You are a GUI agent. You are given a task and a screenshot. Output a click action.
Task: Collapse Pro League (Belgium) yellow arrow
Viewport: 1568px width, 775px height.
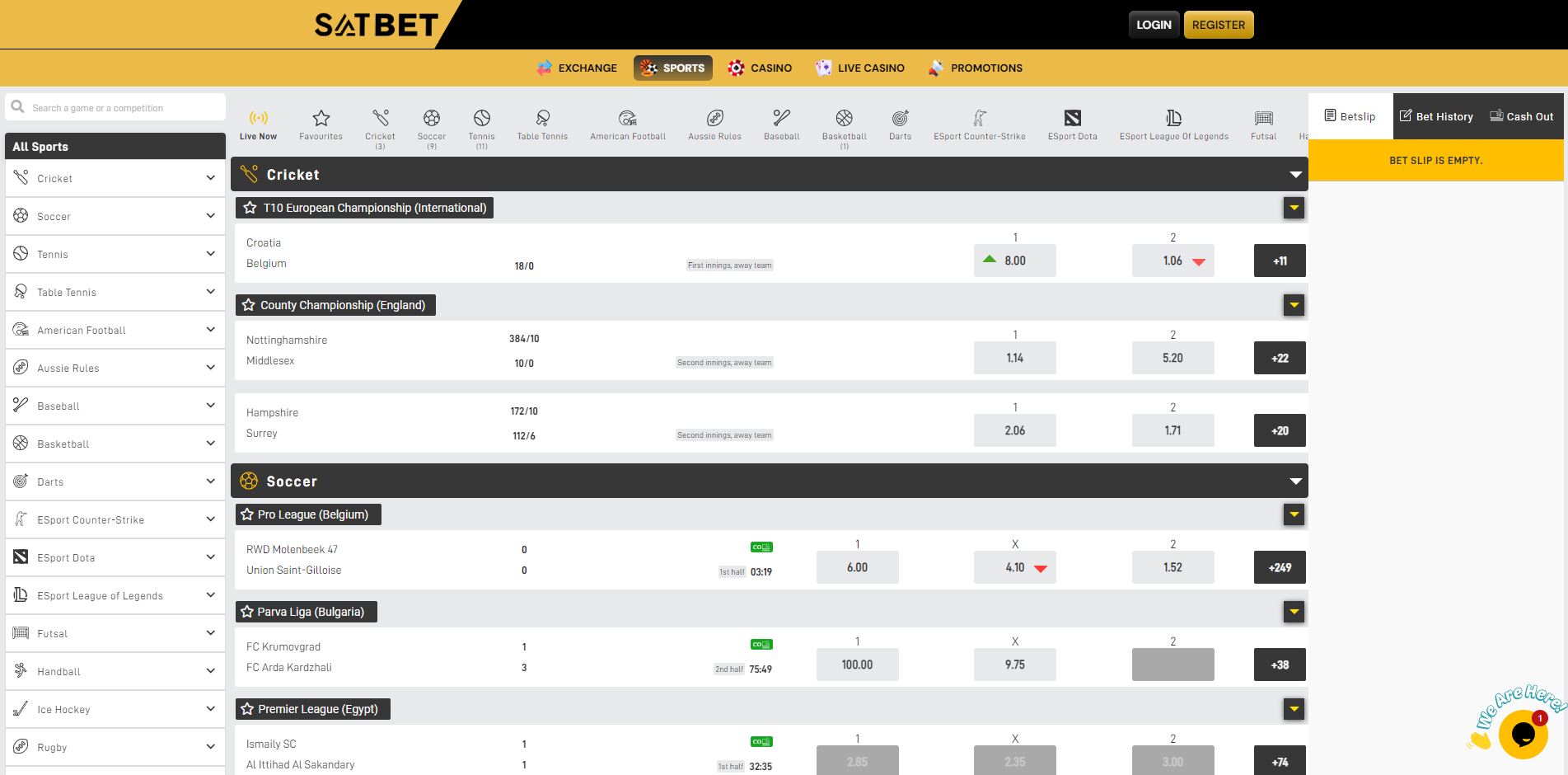point(1294,514)
